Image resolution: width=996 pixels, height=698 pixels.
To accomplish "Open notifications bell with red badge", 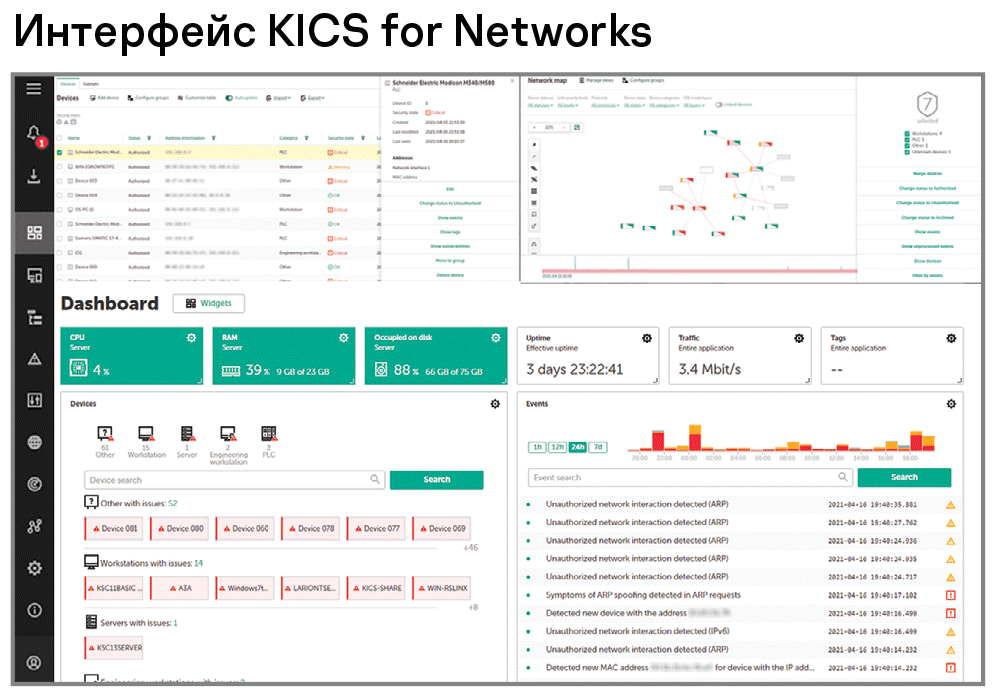I will point(34,134).
